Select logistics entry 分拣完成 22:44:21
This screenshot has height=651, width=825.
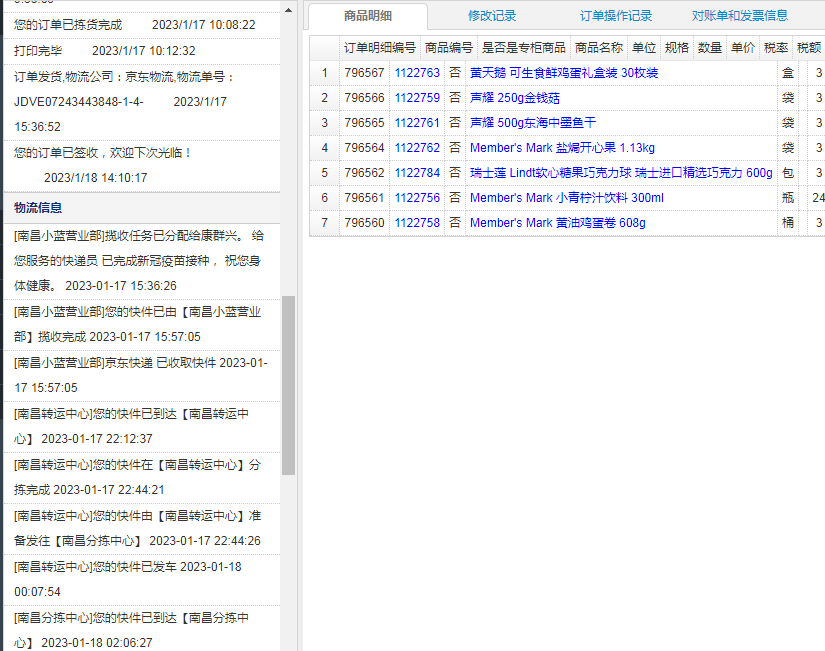point(142,477)
